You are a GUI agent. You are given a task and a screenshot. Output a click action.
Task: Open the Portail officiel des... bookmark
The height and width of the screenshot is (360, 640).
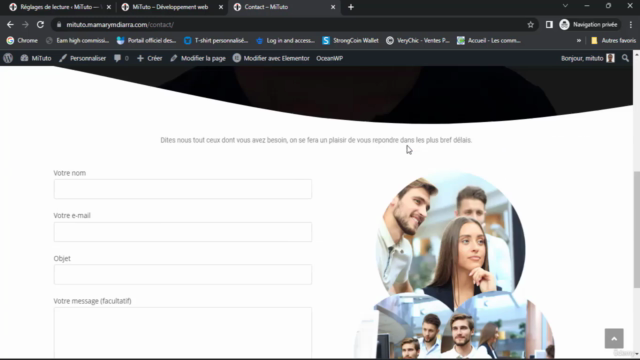[147, 40]
